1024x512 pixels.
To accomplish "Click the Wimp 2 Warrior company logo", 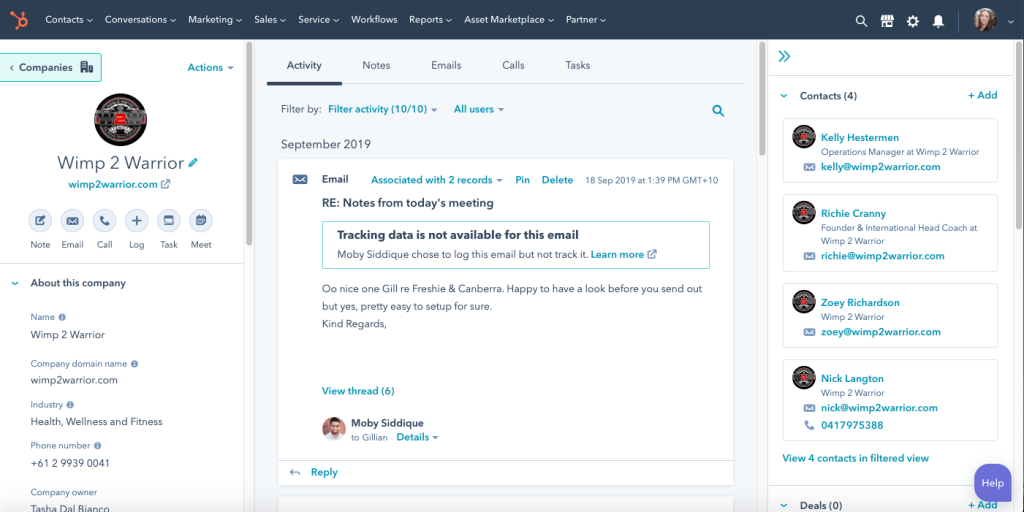I will (x=120, y=120).
